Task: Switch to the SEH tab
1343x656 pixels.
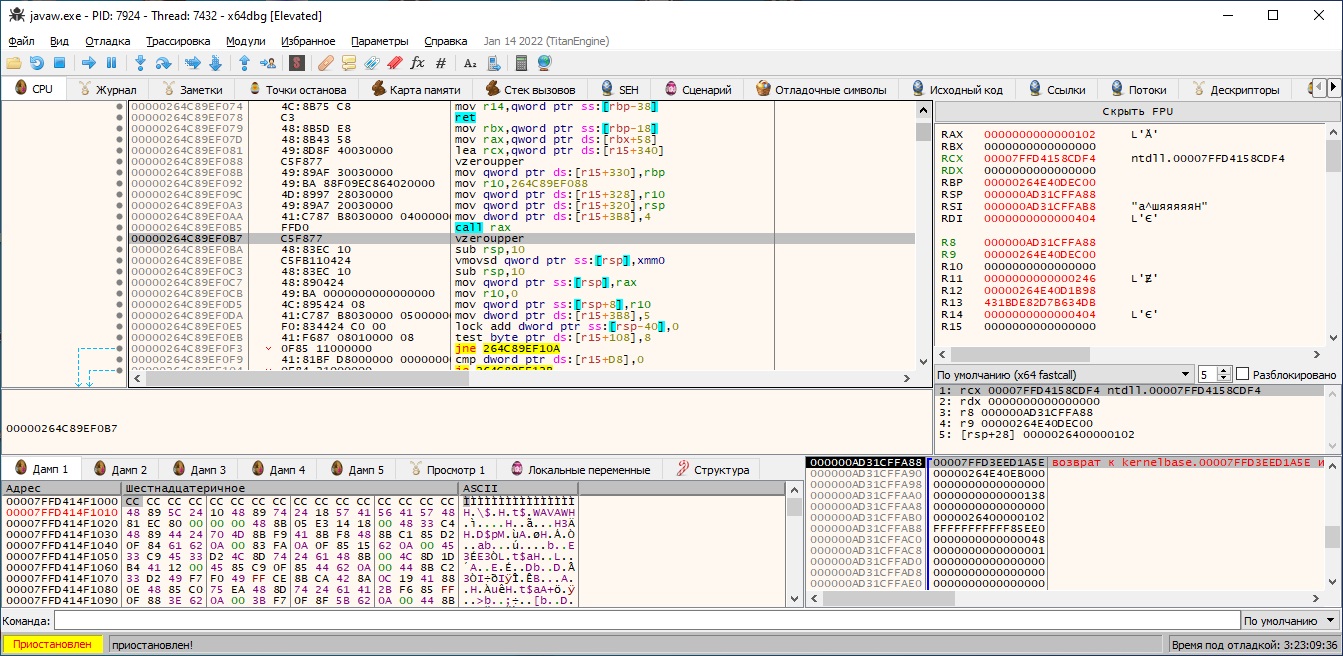Action: (618, 89)
